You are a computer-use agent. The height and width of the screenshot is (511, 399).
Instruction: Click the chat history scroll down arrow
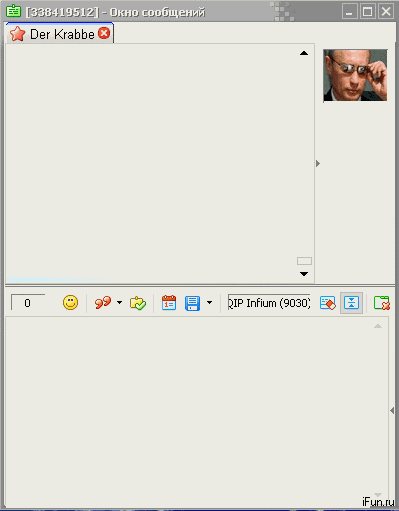[304, 274]
